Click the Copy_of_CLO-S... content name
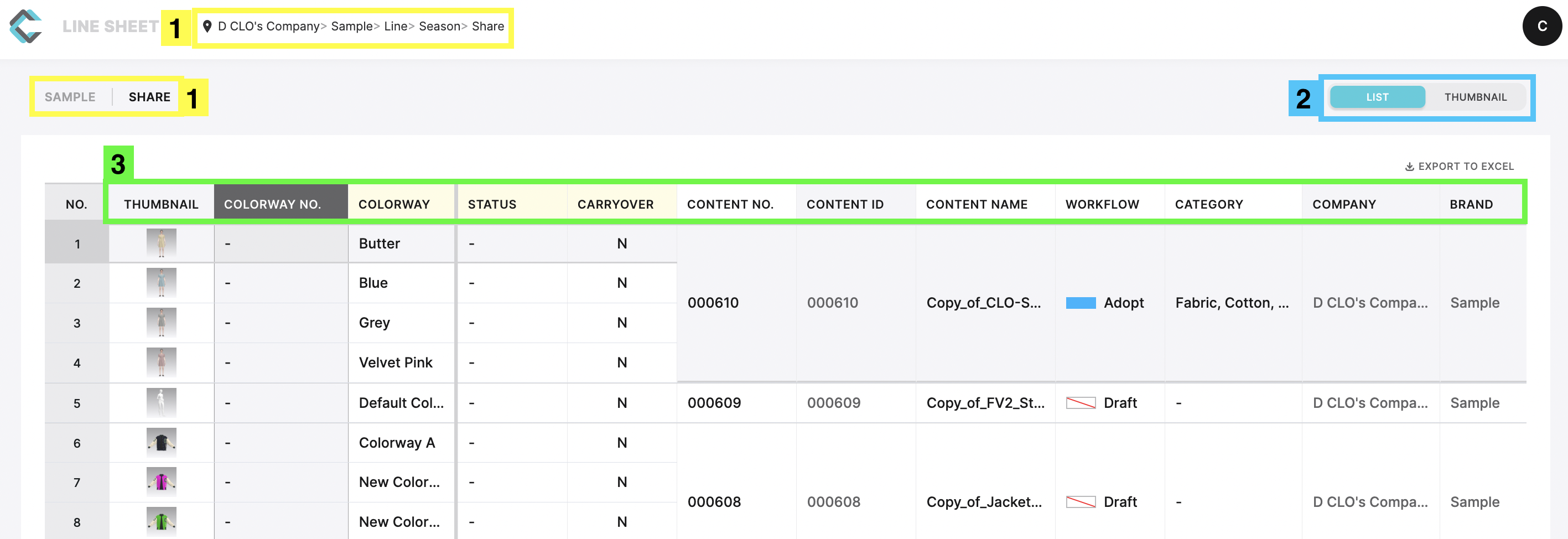The width and height of the screenshot is (1568, 539). tap(983, 303)
